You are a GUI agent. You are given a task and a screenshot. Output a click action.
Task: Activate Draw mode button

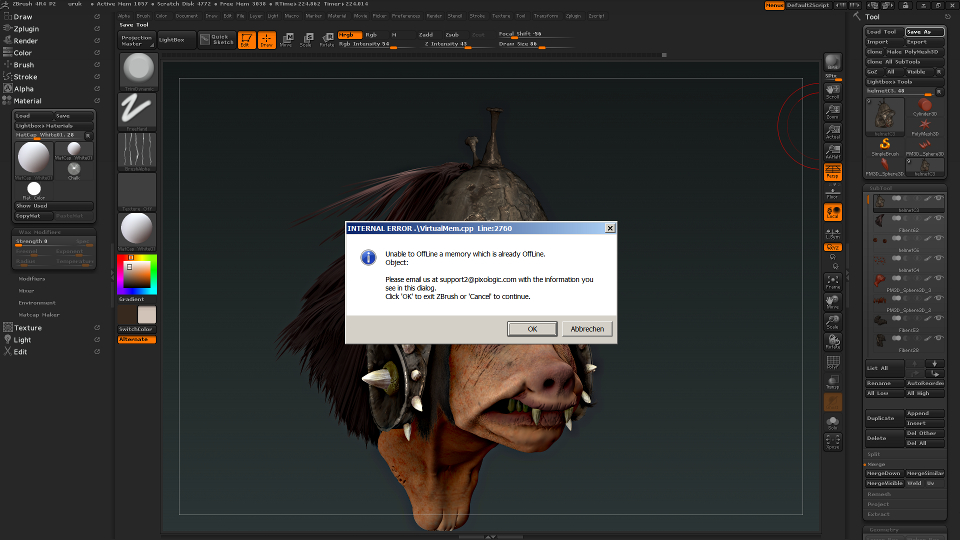point(266,40)
